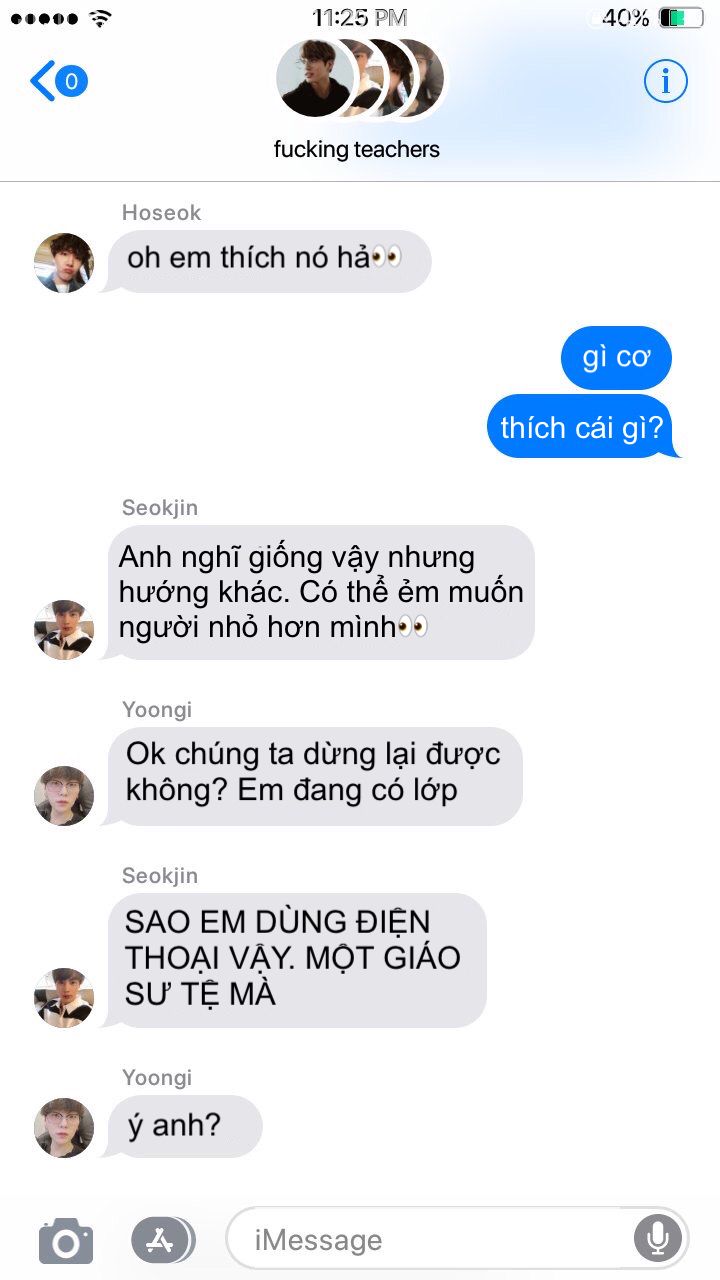
Task: Tap the group name 'fucking teachers'
Action: click(357, 150)
